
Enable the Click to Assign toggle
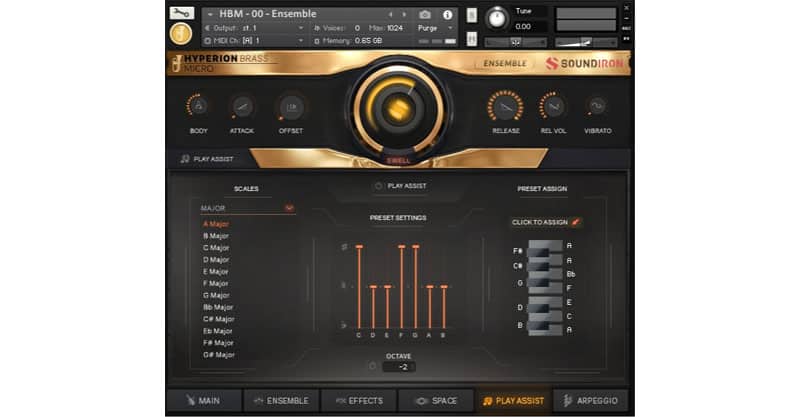576,222
